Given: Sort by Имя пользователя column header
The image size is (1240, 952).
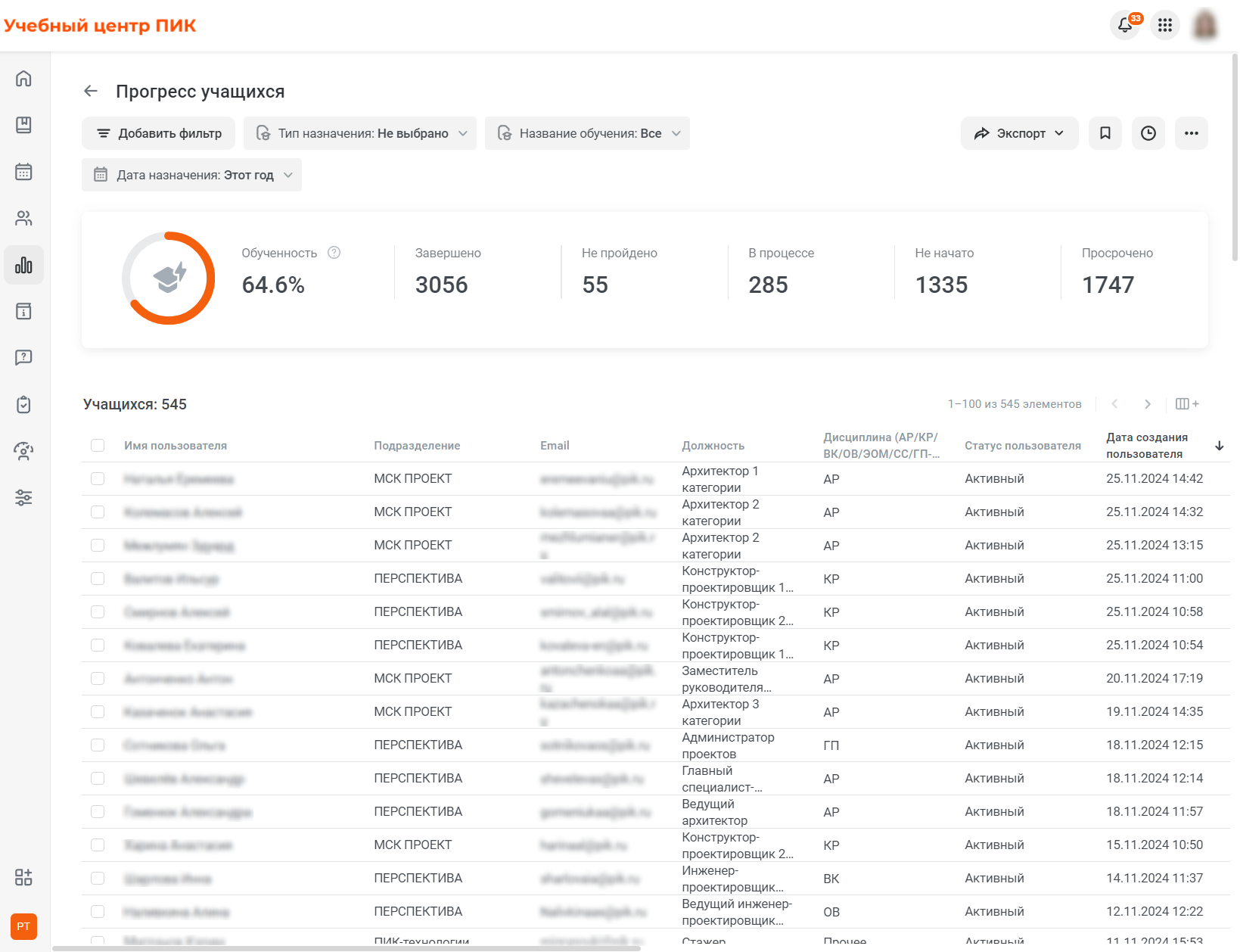Looking at the screenshot, I should pyautogui.click(x=176, y=446).
